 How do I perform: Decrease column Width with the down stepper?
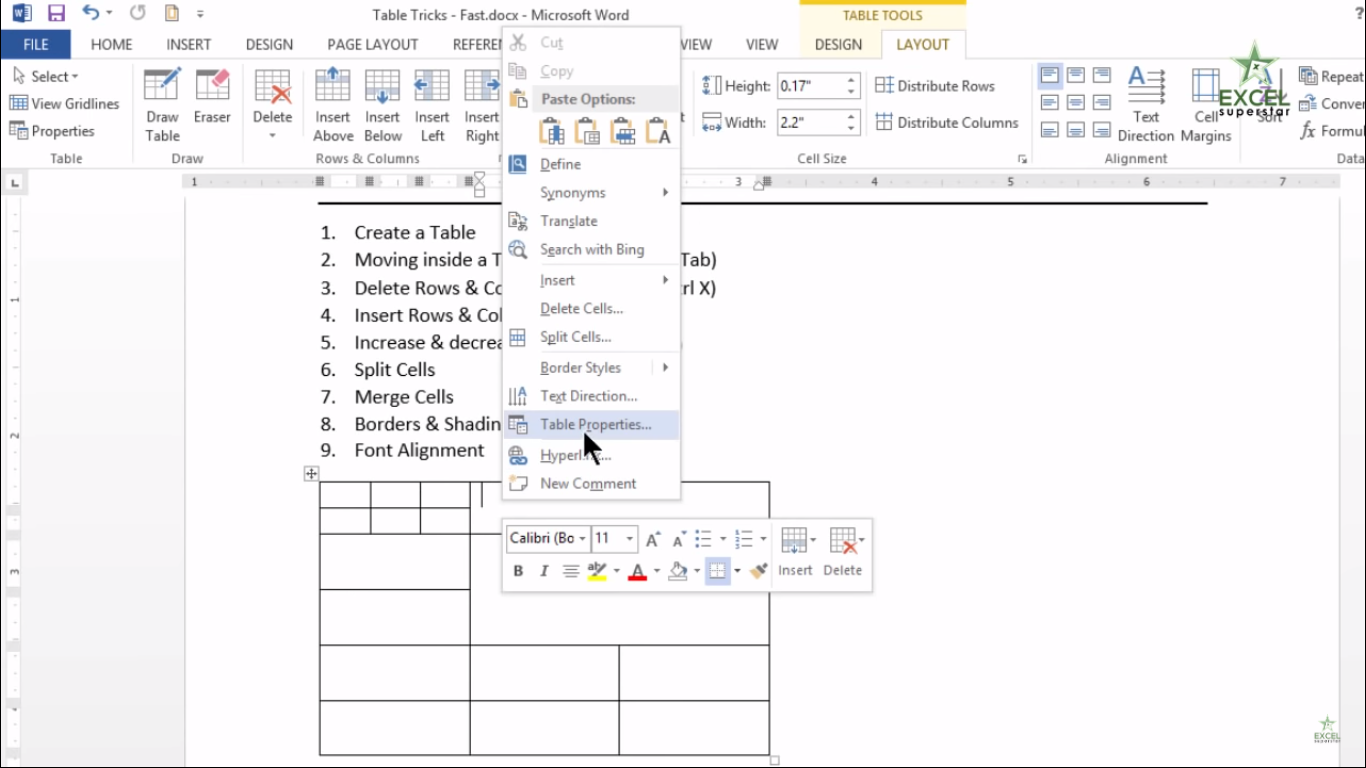pos(852,128)
